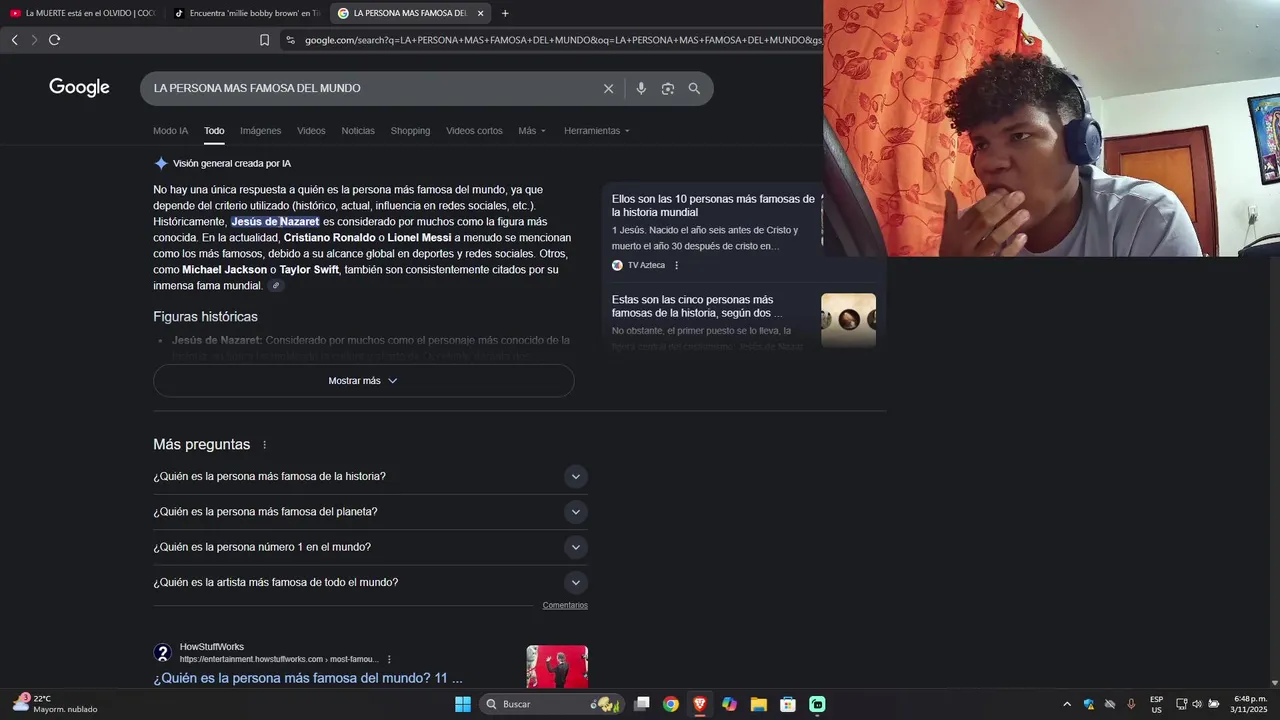Open the three-dot menu on the HowStuffWorks result
This screenshot has width=1280, height=720.
[390, 659]
